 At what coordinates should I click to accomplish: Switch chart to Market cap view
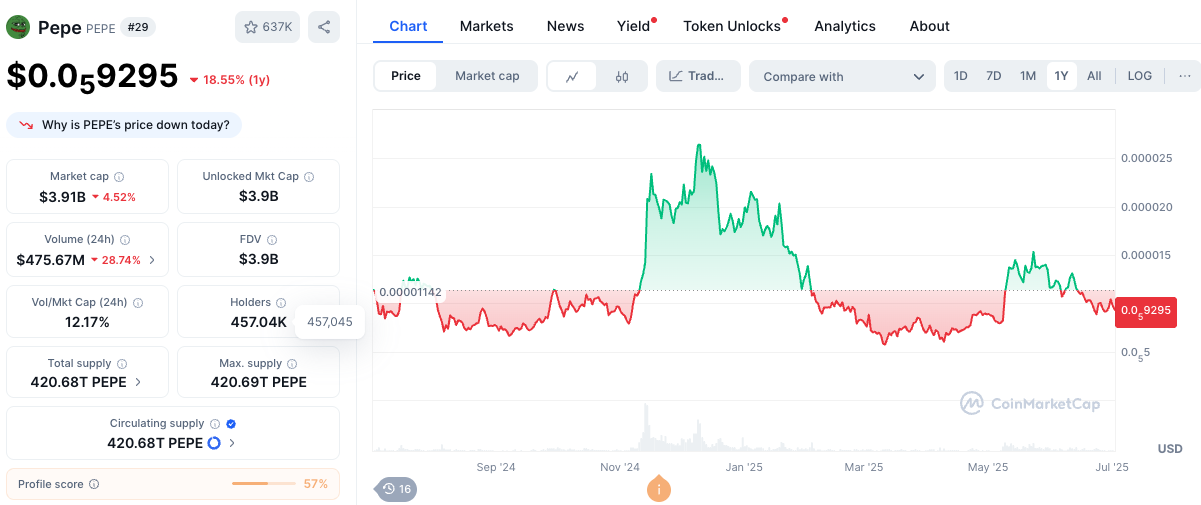(487, 76)
